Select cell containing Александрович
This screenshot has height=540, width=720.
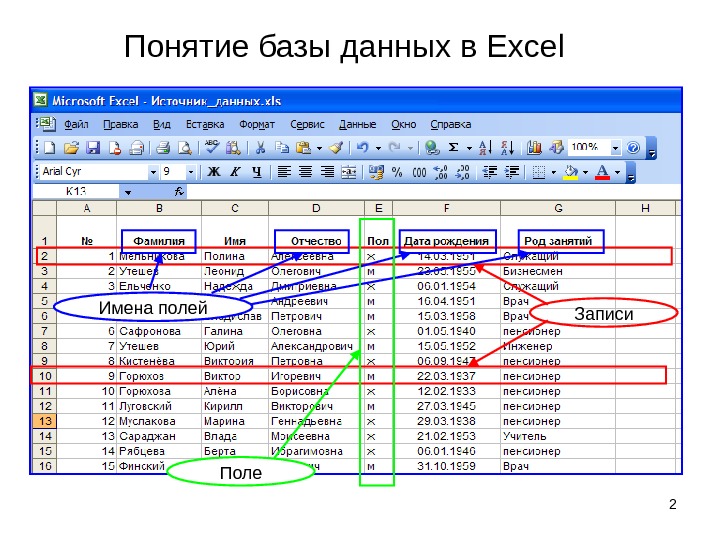(316, 346)
